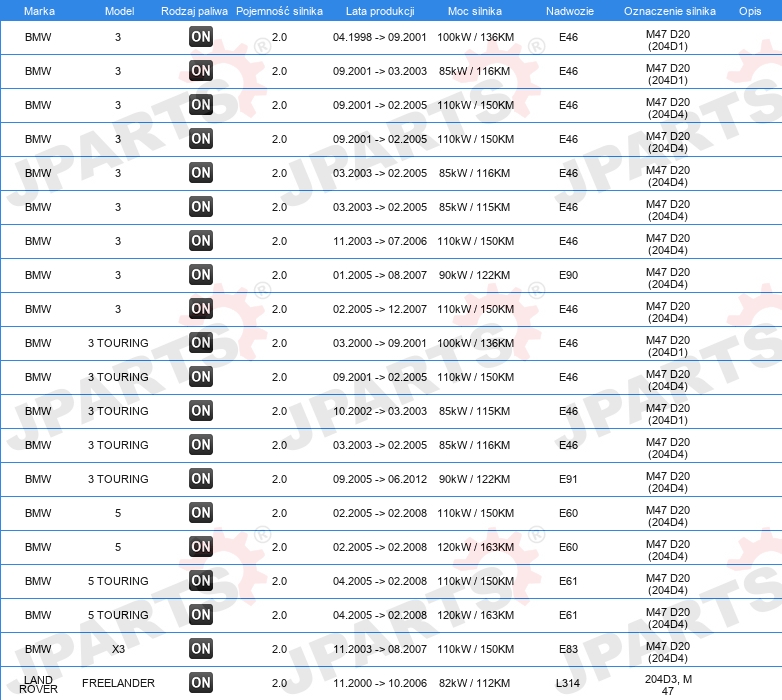This screenshot has width=782, height=700.
Task: Click the E83 body code cell
Action: pyautogui.click(x=568, y=649)
